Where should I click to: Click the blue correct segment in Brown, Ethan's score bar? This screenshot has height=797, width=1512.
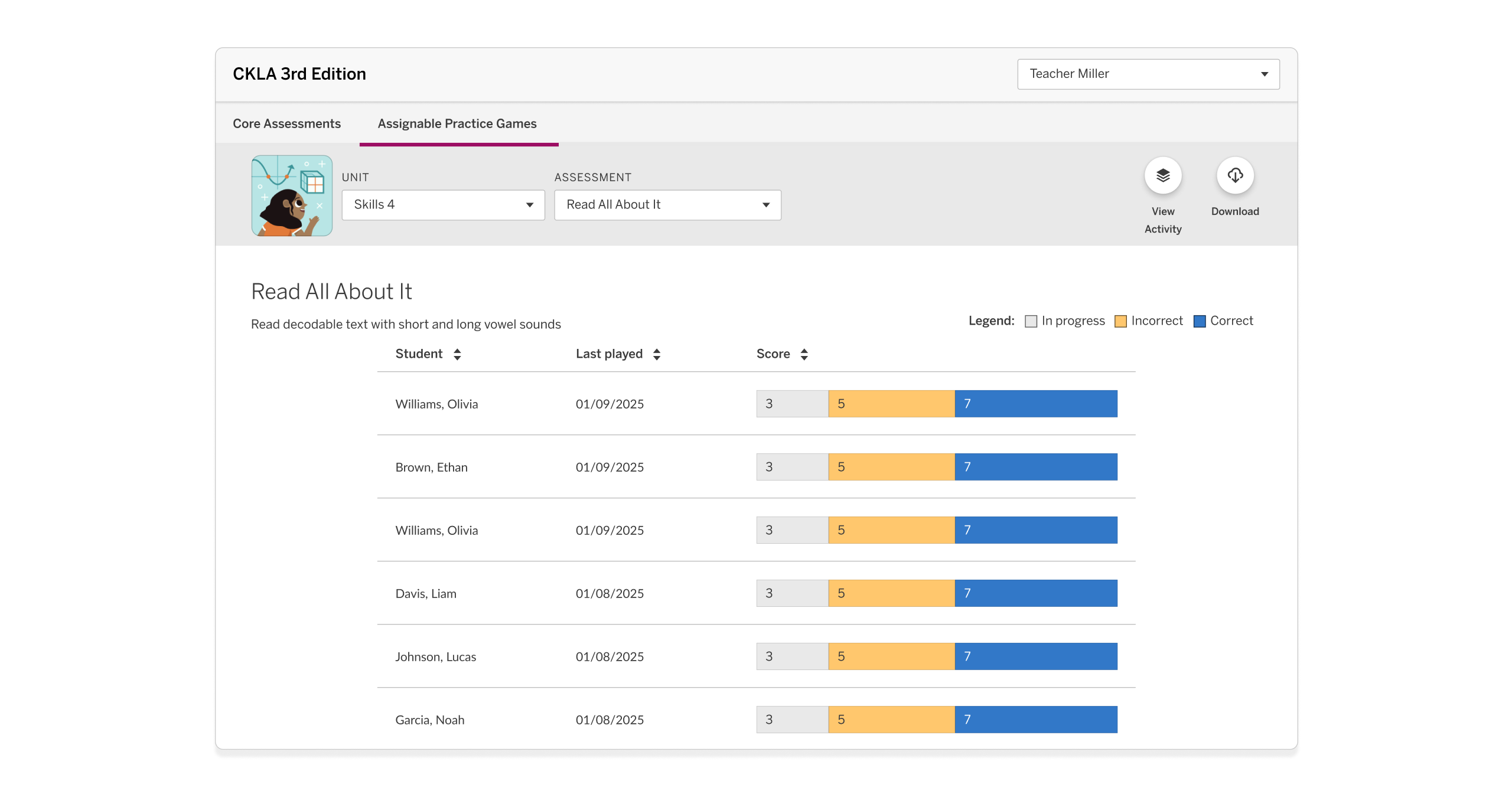pyautogui.click(x=1035, y=466)
